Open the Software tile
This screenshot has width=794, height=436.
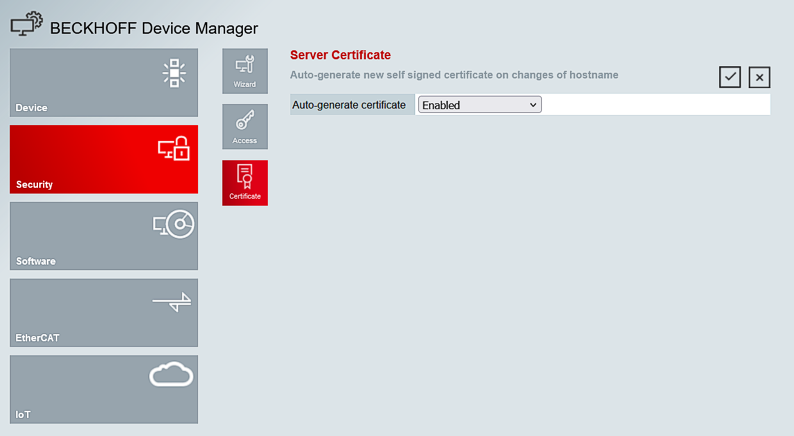coord(104,236)
